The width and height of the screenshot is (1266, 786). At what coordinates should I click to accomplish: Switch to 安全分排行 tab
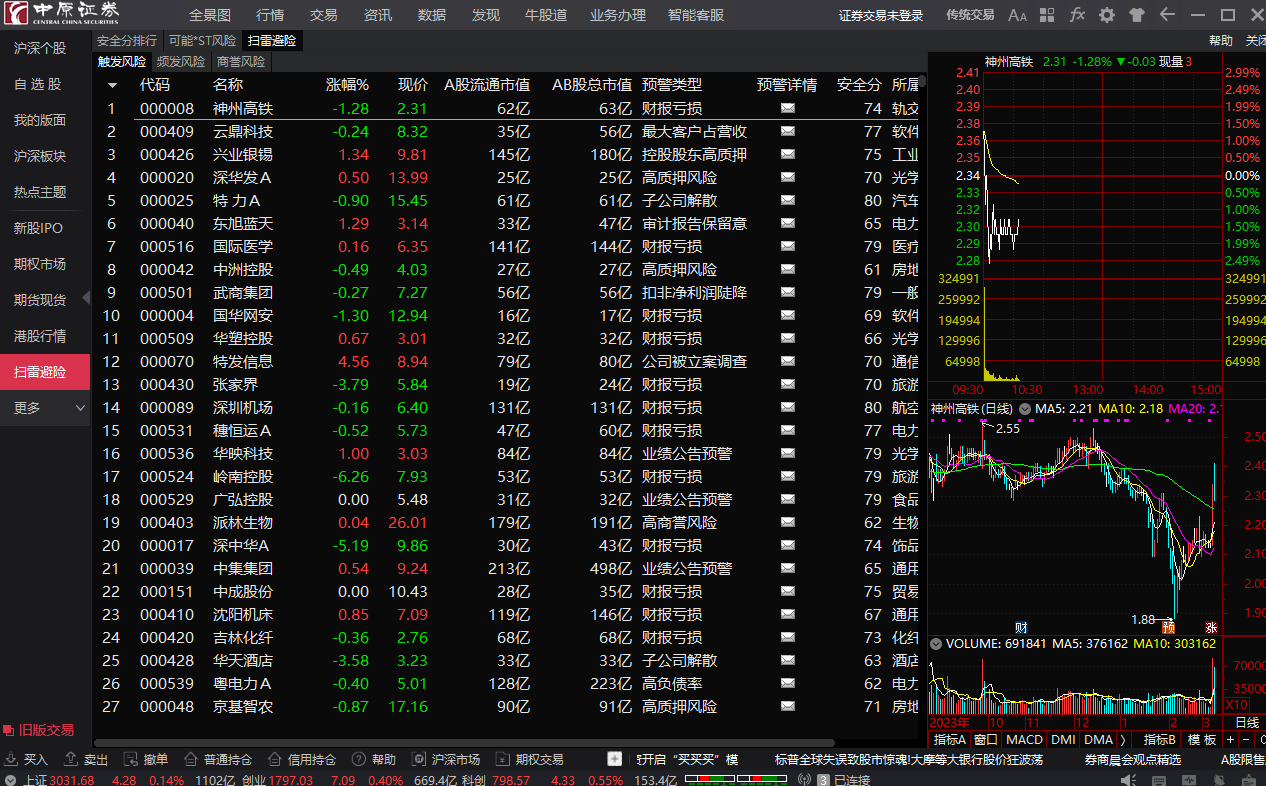pyautogui.click(x=127, y=41)
